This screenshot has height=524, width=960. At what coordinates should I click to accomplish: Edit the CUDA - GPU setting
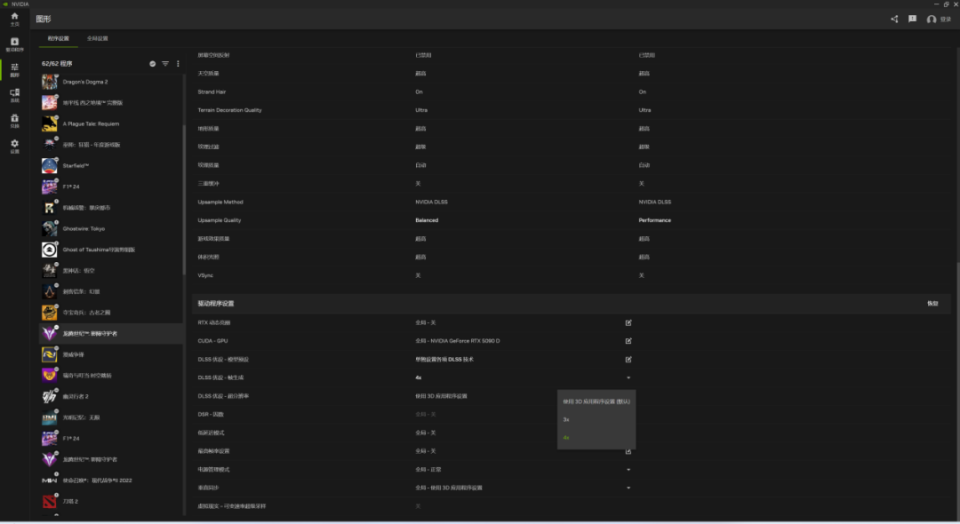pyautogui.click(x=628, y=341)
